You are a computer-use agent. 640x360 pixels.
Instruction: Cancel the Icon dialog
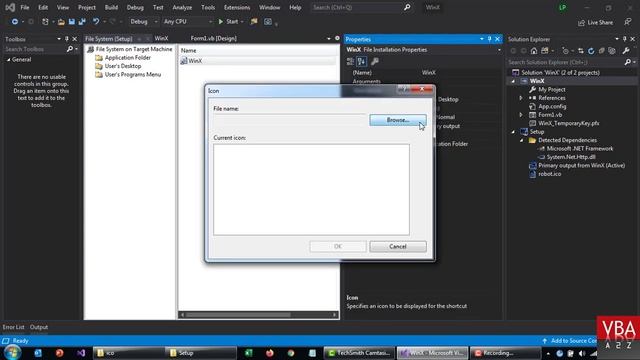(x=398, y=247)
